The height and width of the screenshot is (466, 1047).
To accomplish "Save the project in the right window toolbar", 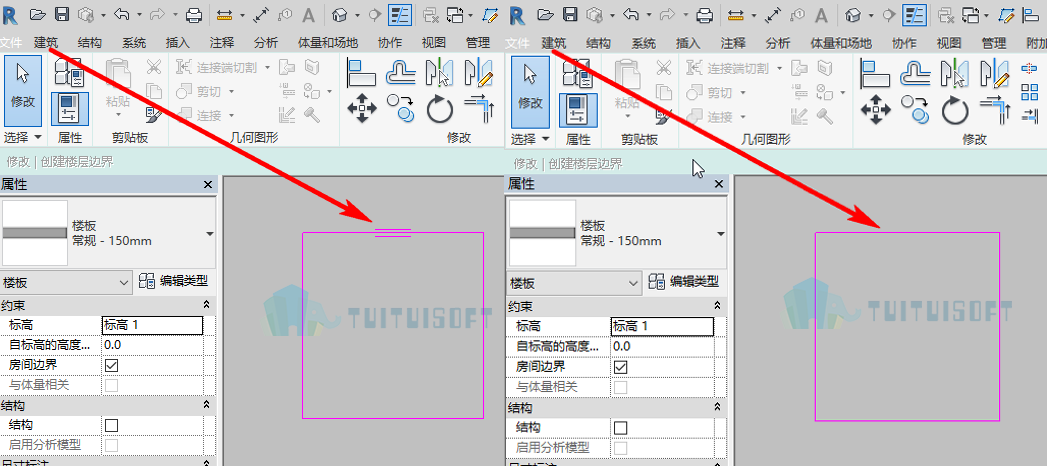I will click(570, 14).
